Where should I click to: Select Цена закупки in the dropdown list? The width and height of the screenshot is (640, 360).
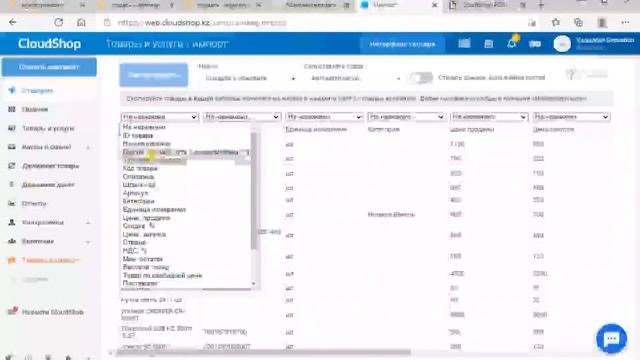144,234
